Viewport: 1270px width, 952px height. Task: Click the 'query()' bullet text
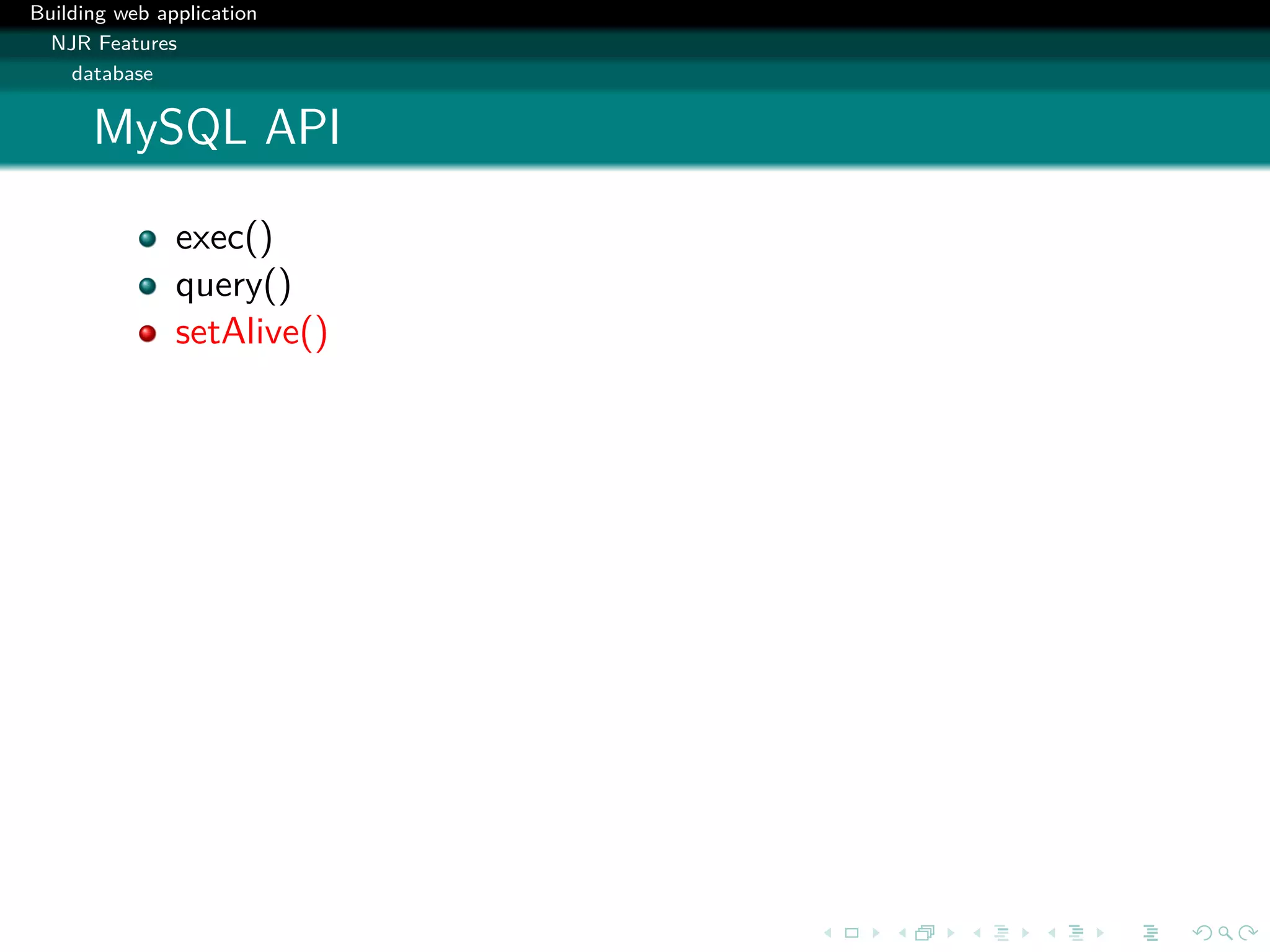click(233, 286)
